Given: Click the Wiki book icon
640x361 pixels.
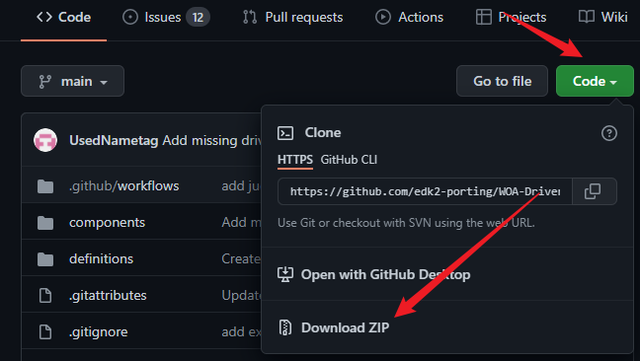Looking at the screenshot, I should pyautogui.click(x=587, y=17).
